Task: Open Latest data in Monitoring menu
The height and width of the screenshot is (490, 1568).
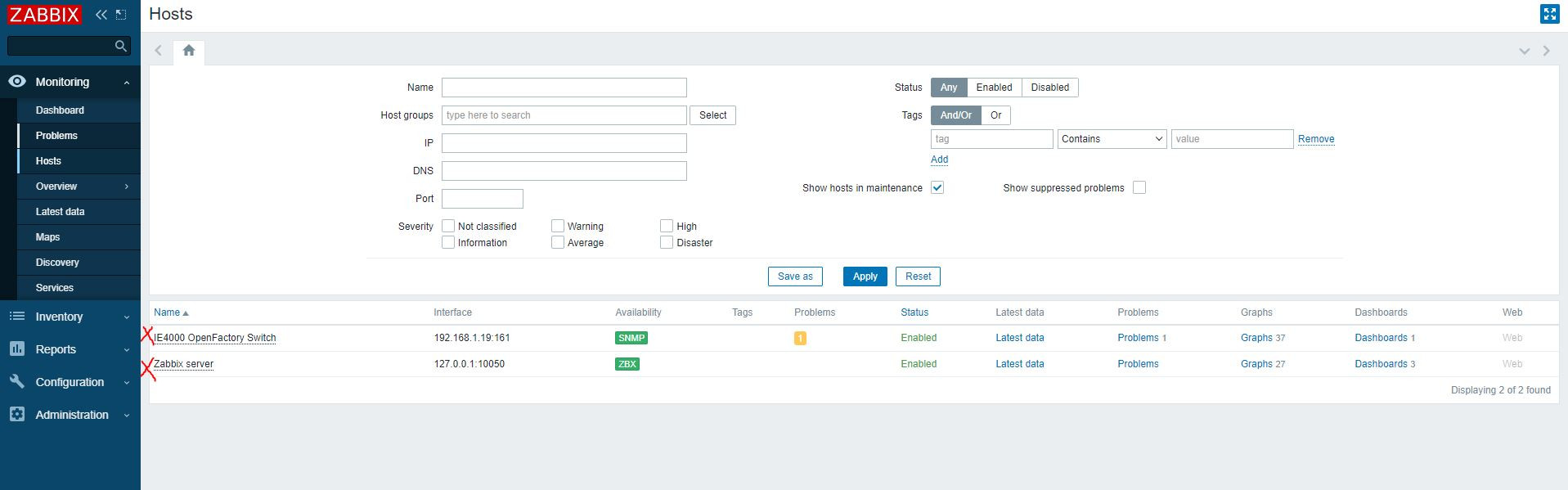Action: (x=79, y=212)
